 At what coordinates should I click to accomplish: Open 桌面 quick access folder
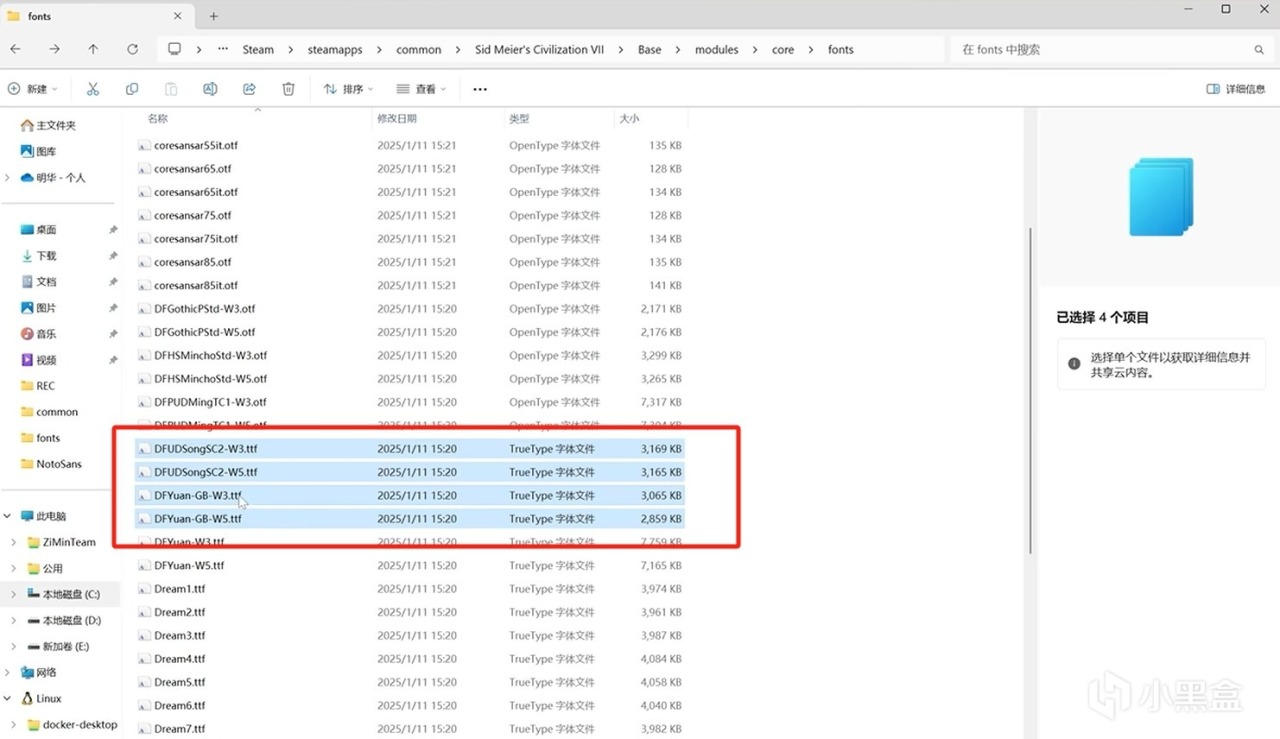(39, 229)
